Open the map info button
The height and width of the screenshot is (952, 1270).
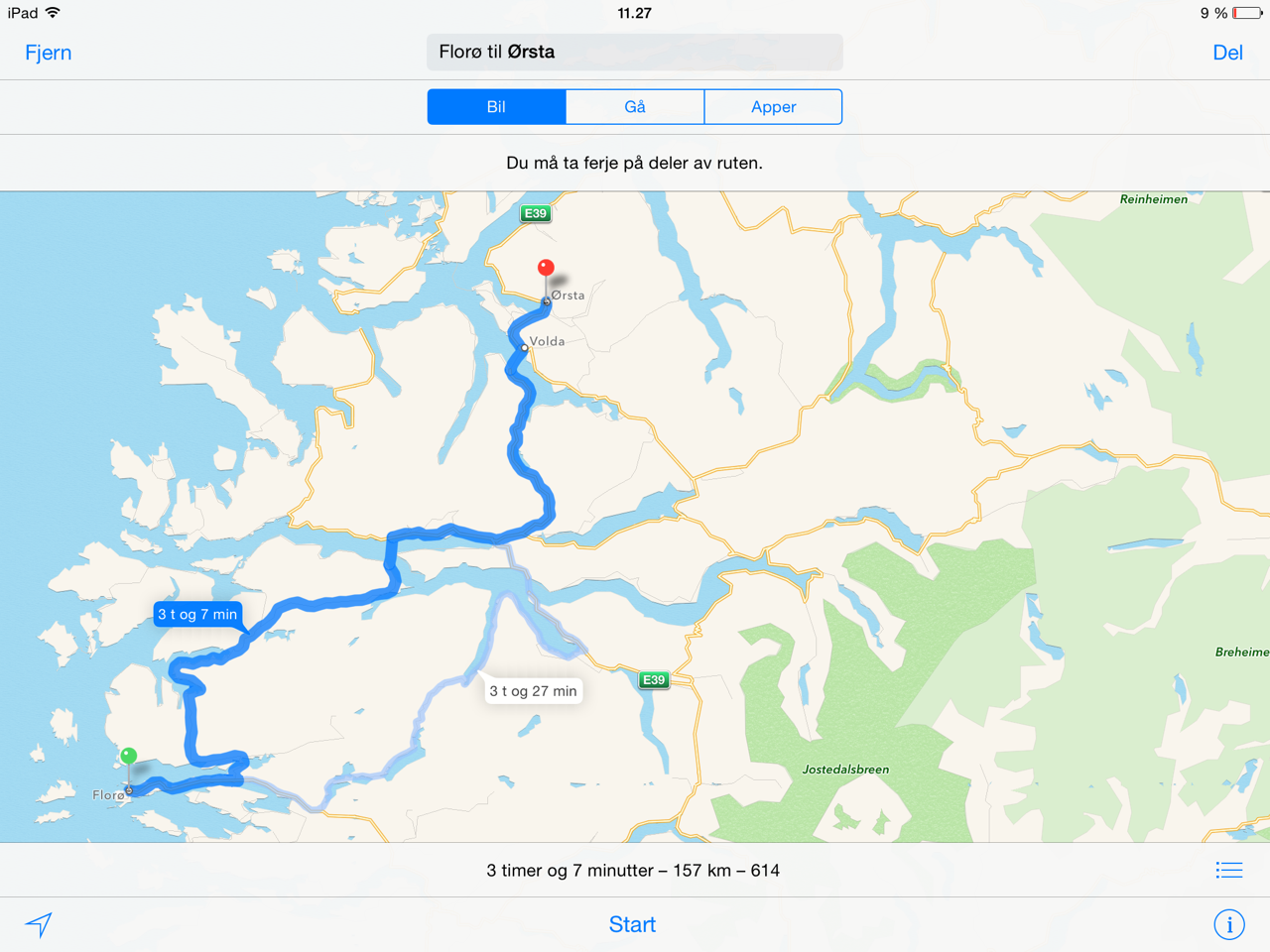click(1228, 924)
